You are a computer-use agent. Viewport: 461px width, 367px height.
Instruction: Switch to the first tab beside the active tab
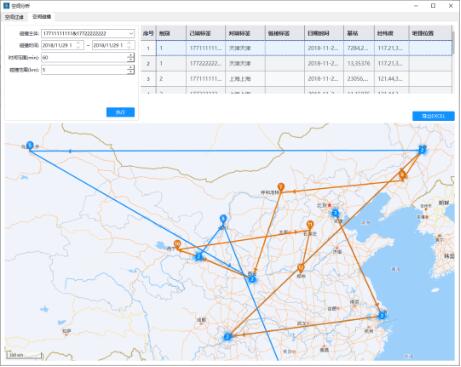tap(14, 17)
